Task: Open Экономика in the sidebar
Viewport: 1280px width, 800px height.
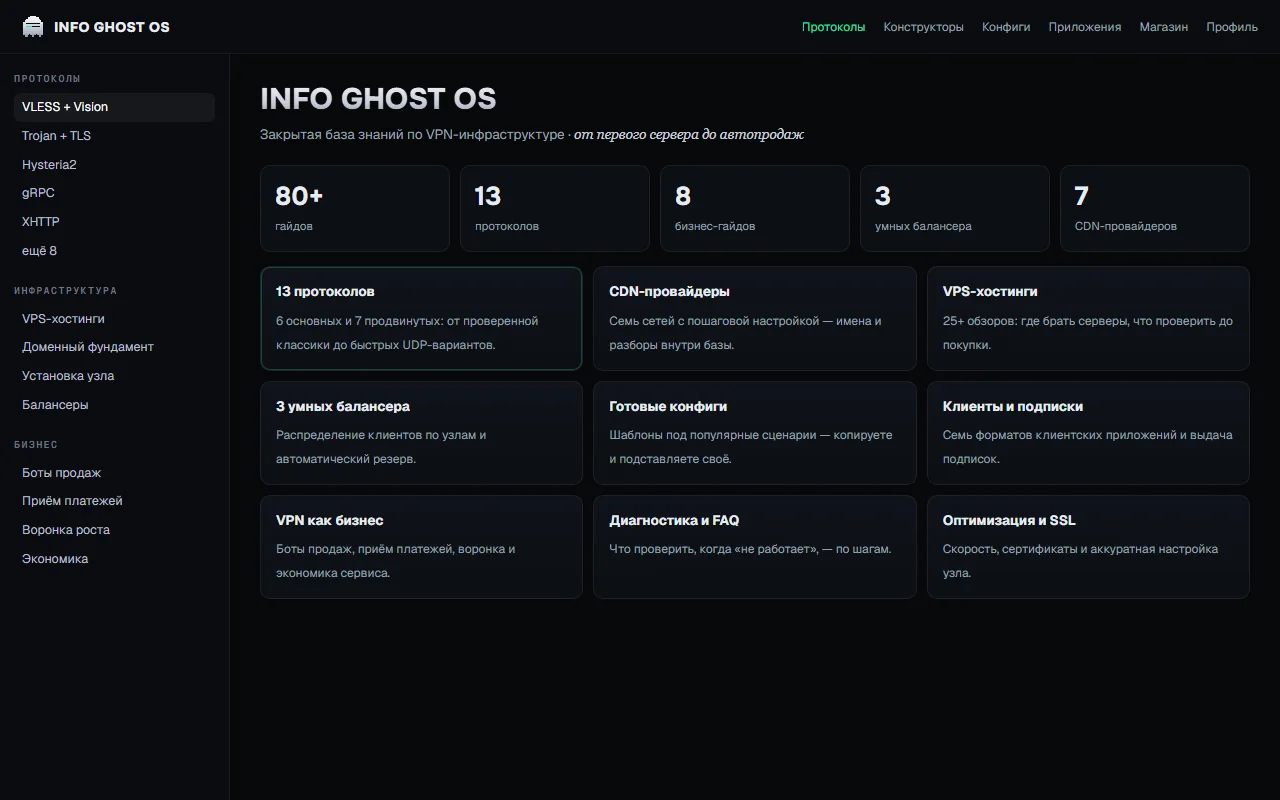Action: pyautogui.click(x=114, y=559)
